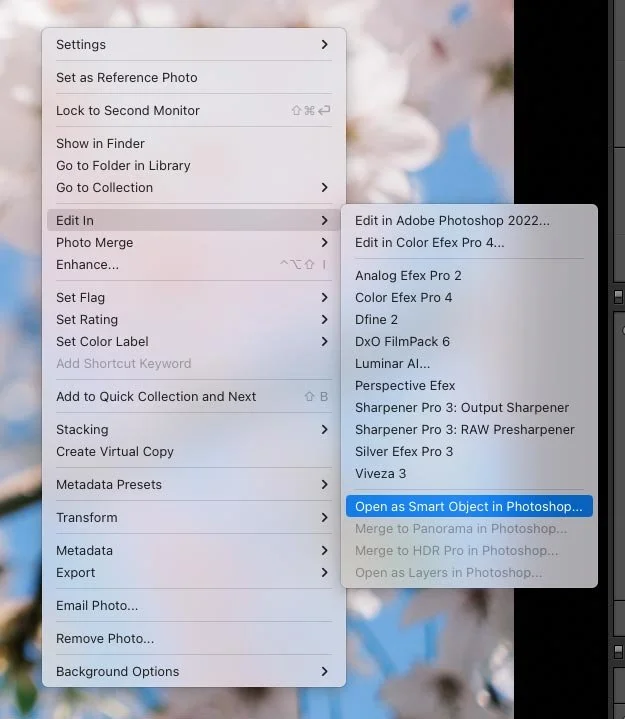Expand the Stacking submenu
The width and height of the screenshot is (625, 719).
(194, 430)
